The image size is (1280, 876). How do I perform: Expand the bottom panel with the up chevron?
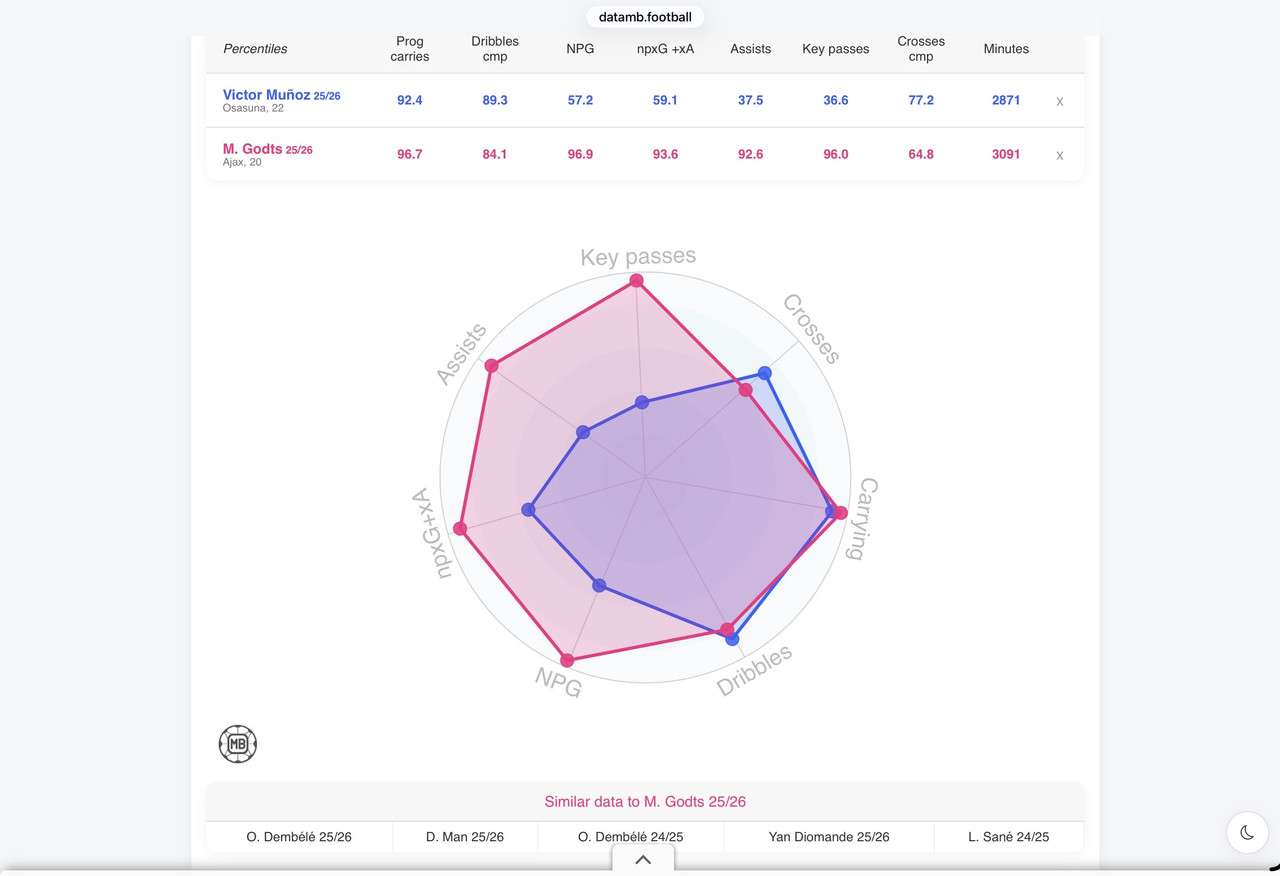tap(643, 859)
